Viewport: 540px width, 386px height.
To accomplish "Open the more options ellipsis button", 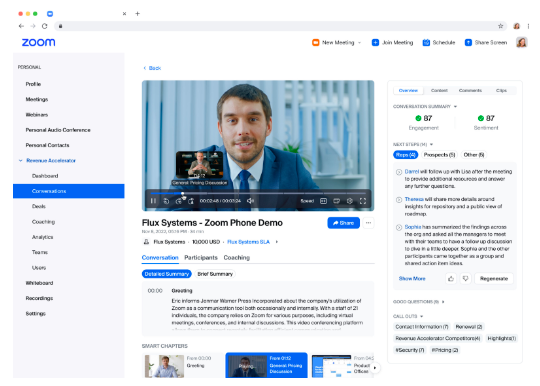I will click(x=368, y=223).
